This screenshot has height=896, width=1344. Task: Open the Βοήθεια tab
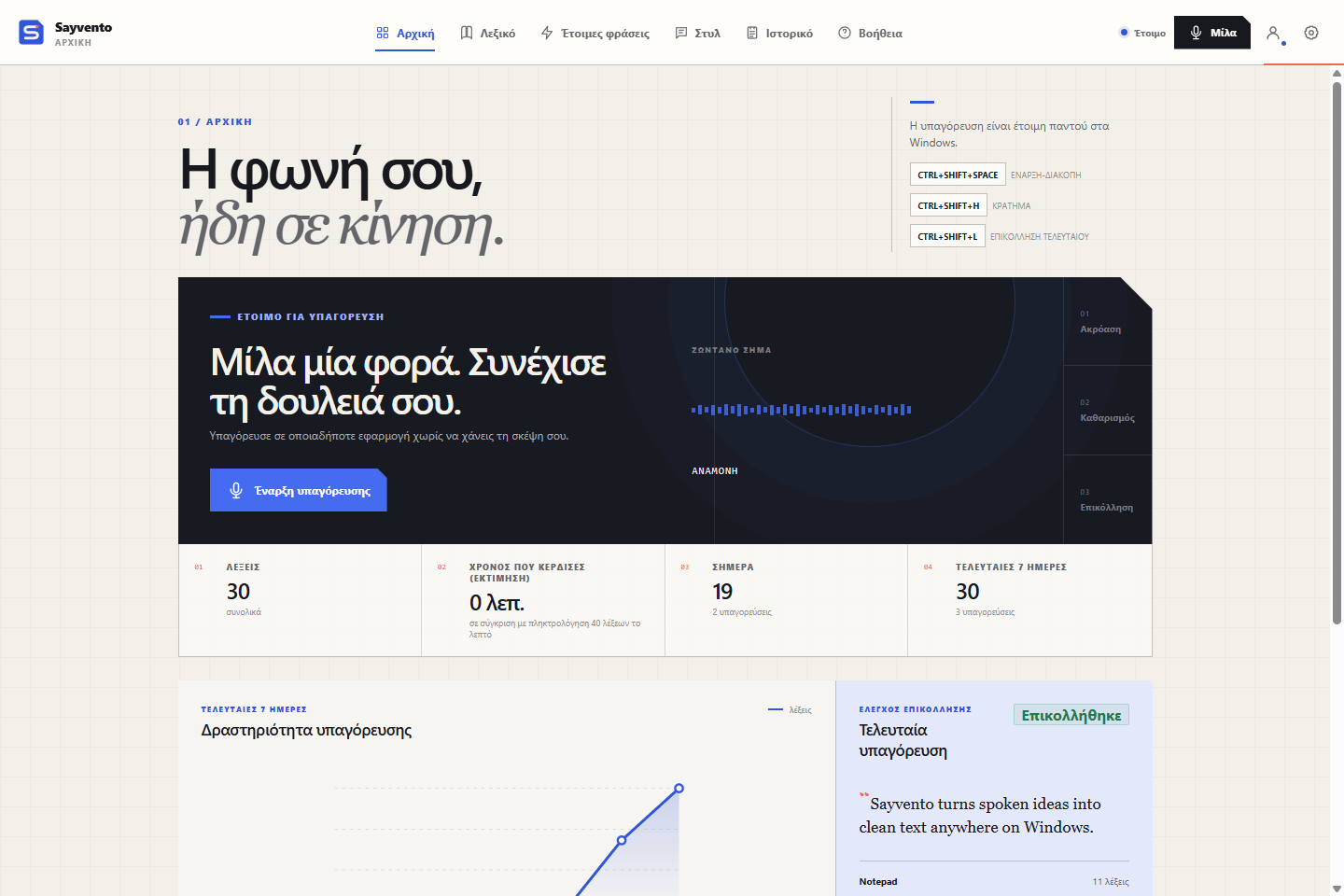(x=871, y=34)
